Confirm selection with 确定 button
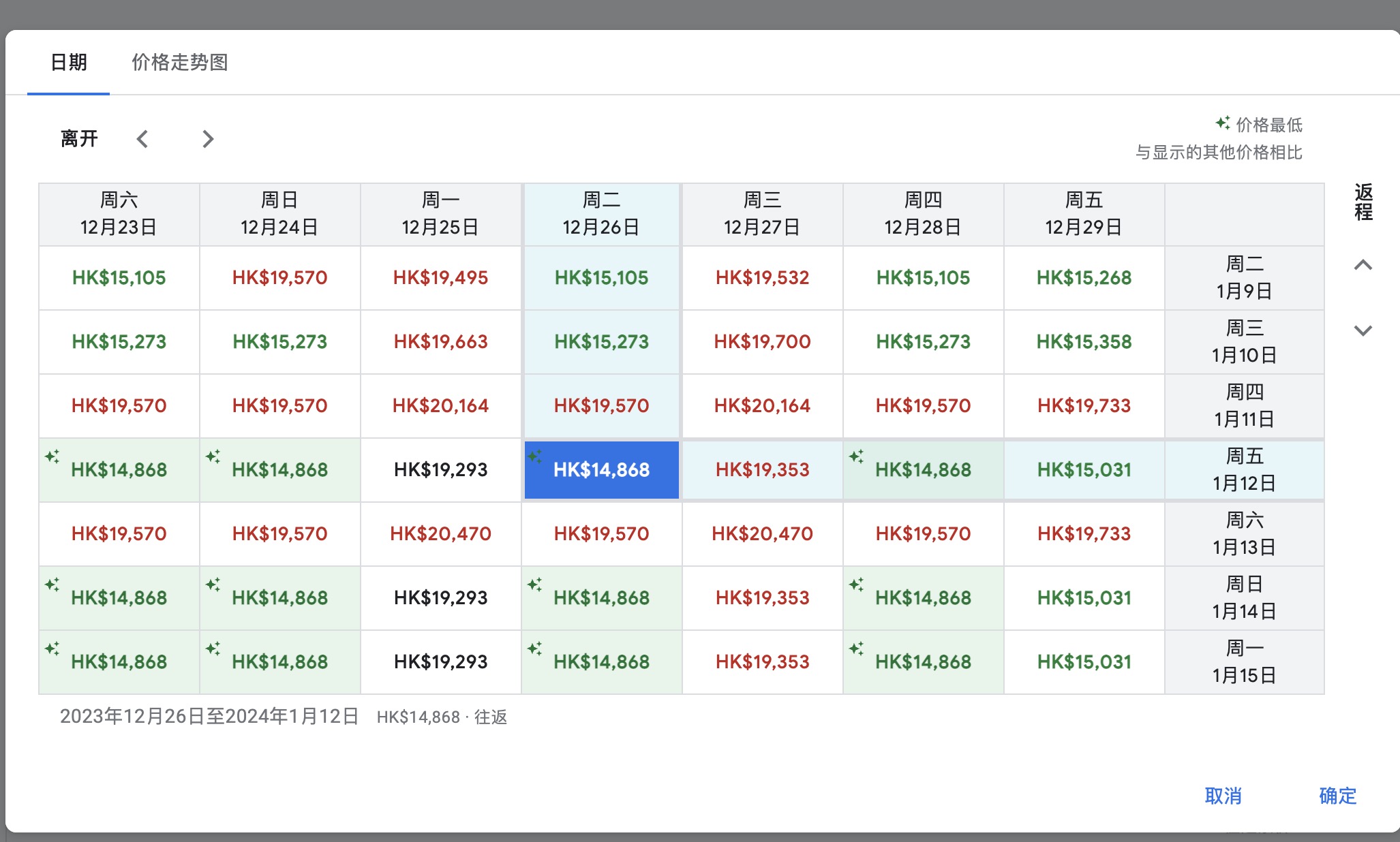The height and width of the screenshot is (842, 1400). (1337, 796)
